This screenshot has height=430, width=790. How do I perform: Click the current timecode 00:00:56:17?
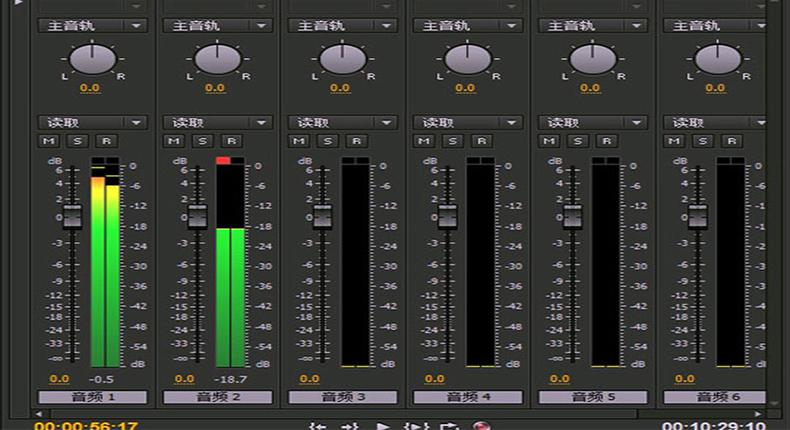tap(72, 425)
